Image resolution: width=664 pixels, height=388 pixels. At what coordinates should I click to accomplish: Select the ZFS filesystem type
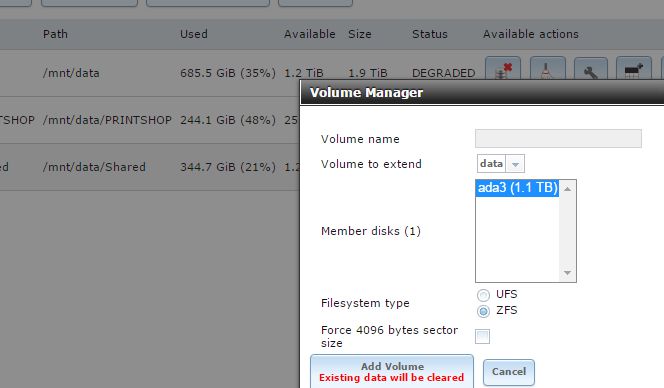[483, 311]
